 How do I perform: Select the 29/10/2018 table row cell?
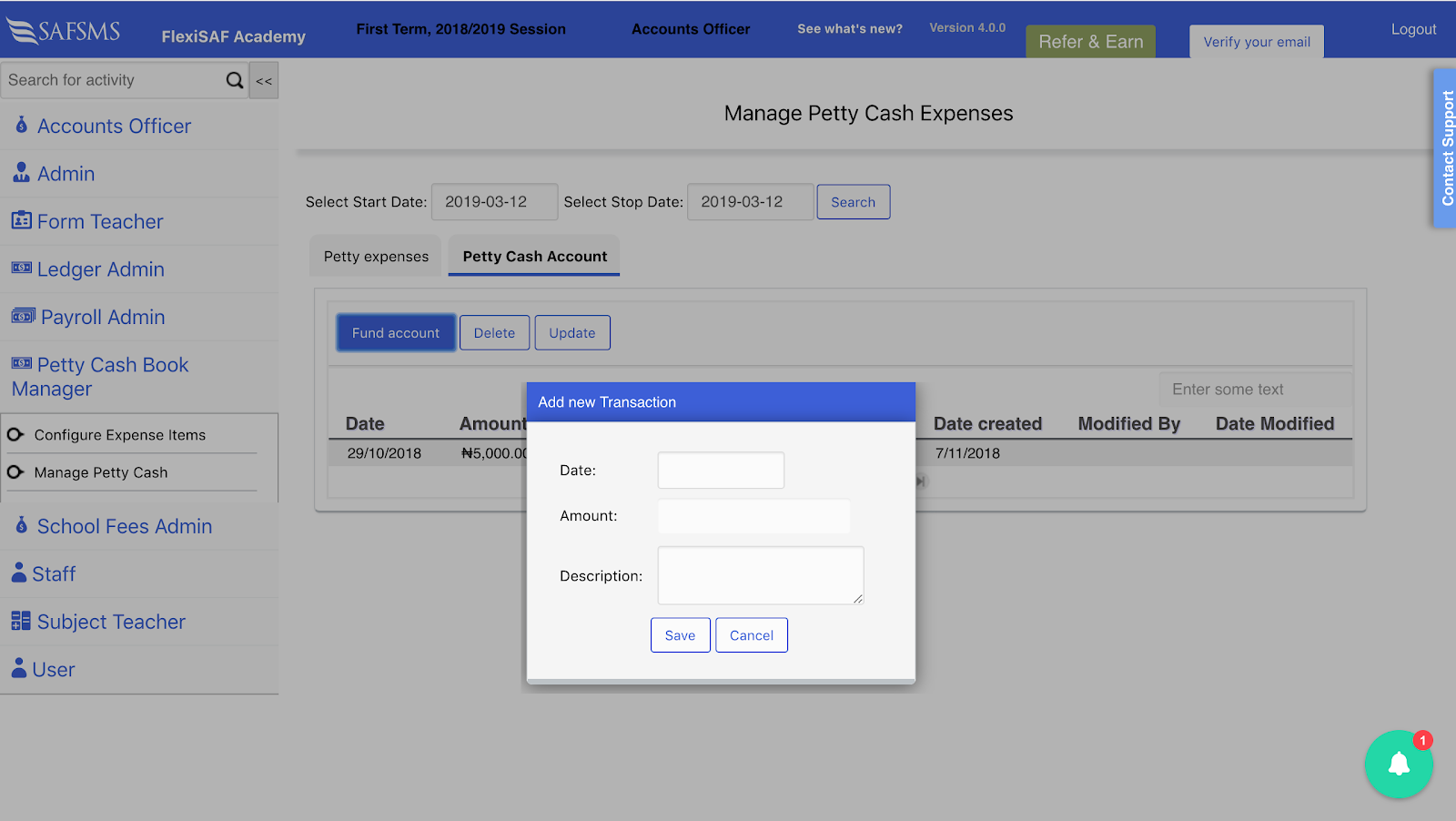(384, 453)
